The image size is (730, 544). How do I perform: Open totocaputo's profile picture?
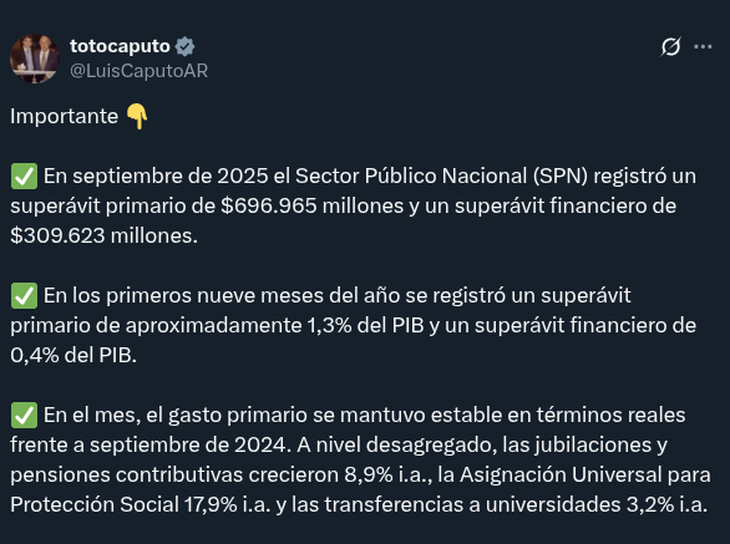point(35,58)
